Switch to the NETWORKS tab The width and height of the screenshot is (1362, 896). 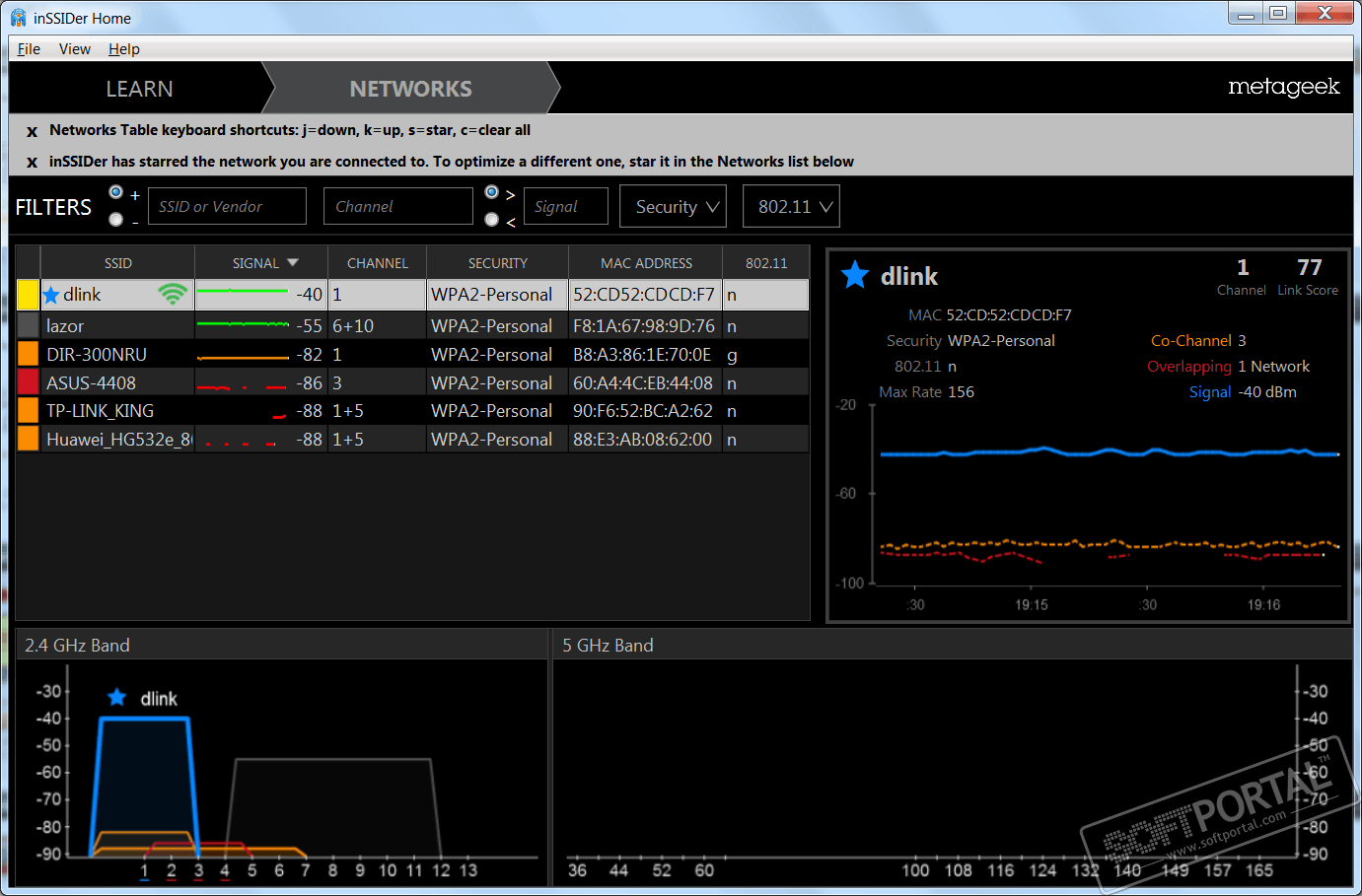[410, 89]
